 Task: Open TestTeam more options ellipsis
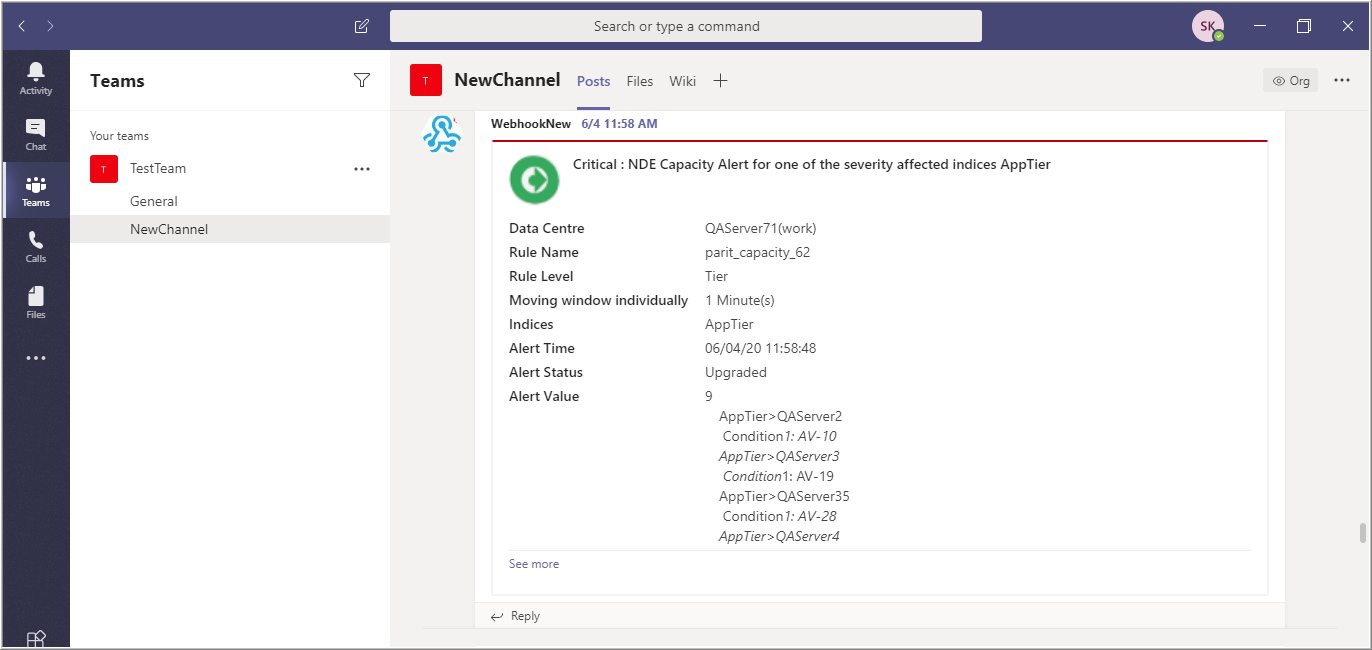(362, 169)
